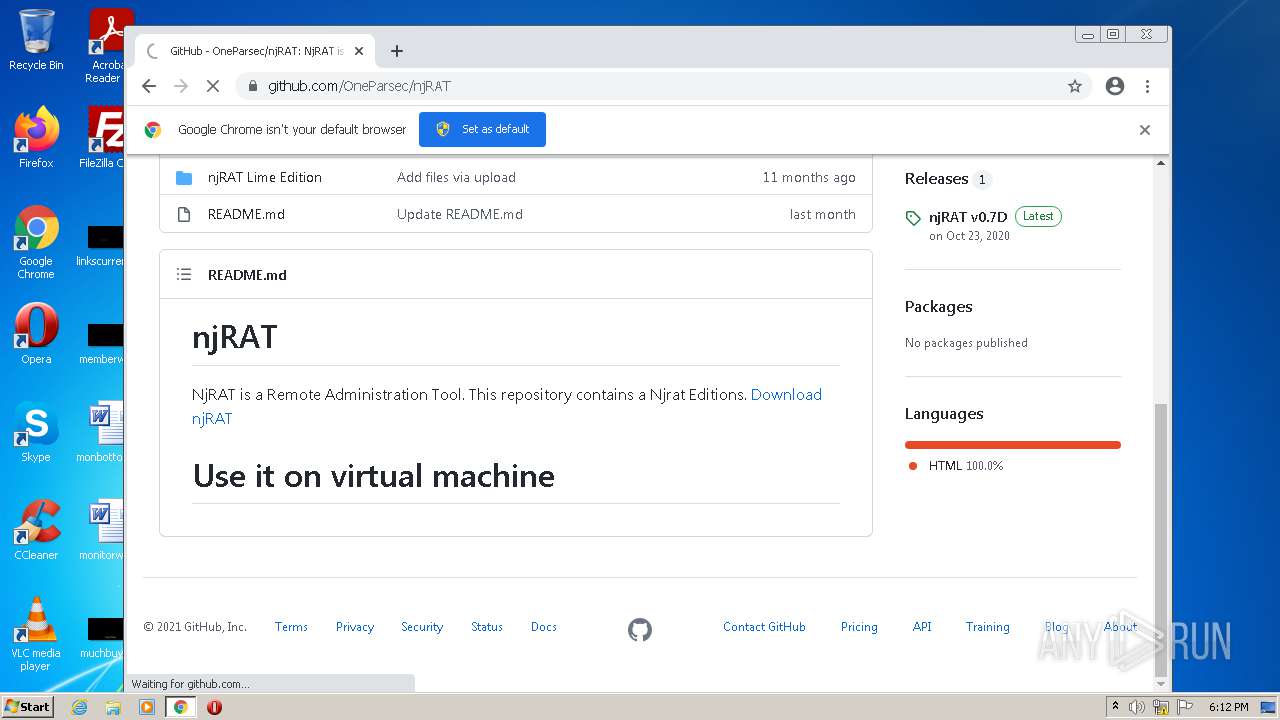Click the release tag icon

pyautogui.click(x=913, y=218)
